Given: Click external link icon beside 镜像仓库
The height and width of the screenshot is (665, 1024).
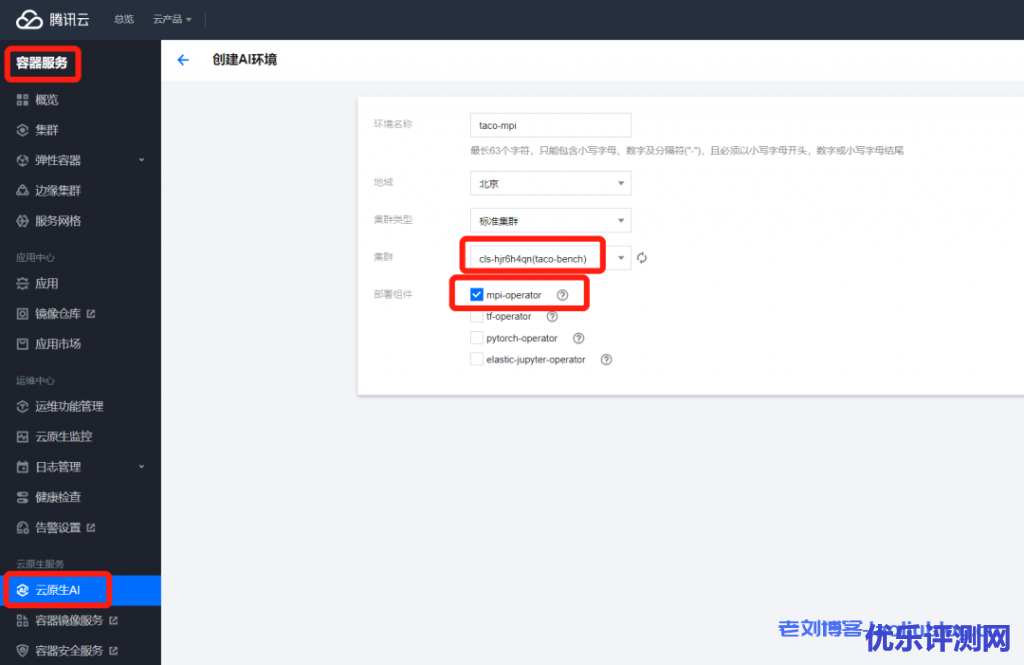Looking at the screenshot, I should tap(91, 314).
